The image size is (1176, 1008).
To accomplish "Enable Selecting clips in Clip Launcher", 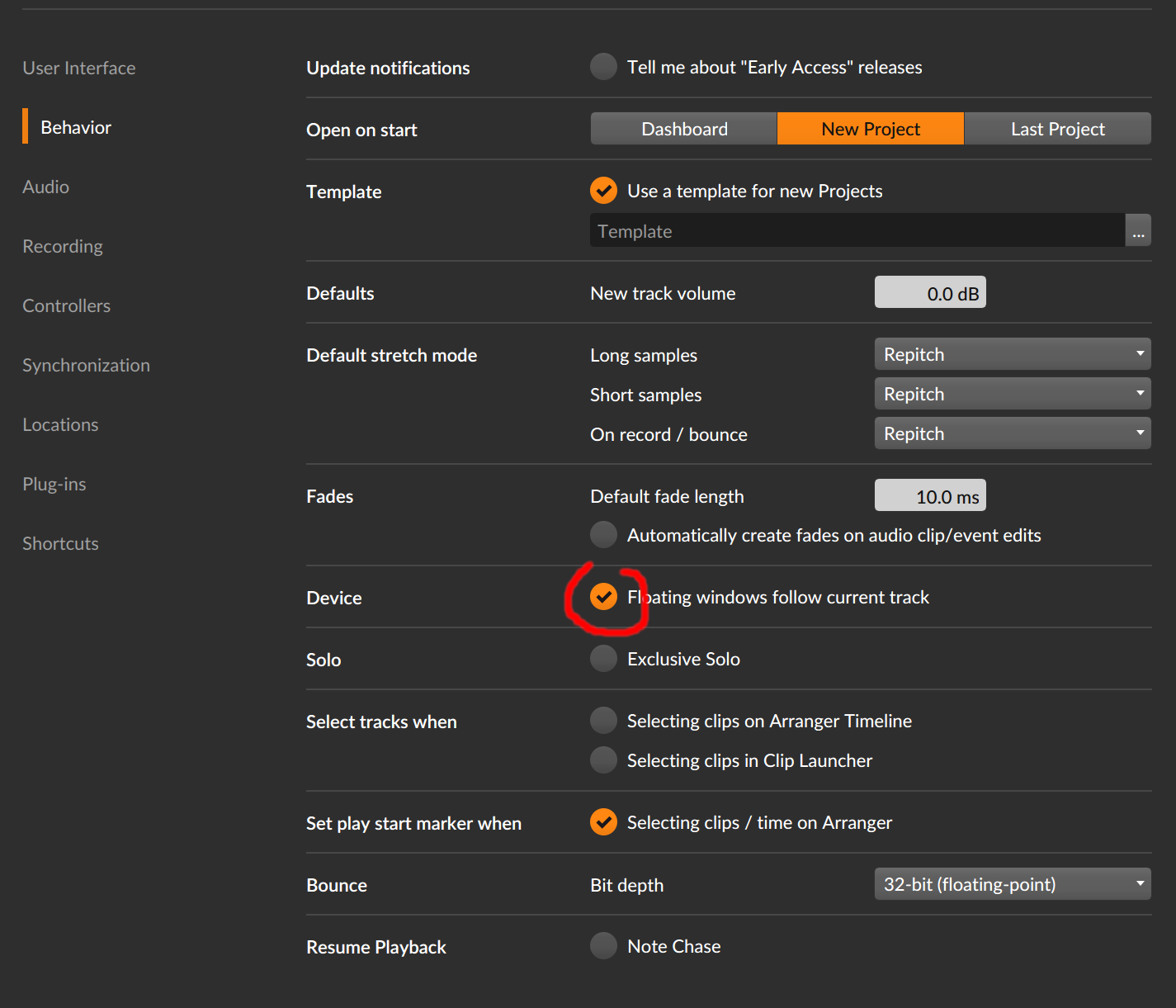I will tap(603, 760).
